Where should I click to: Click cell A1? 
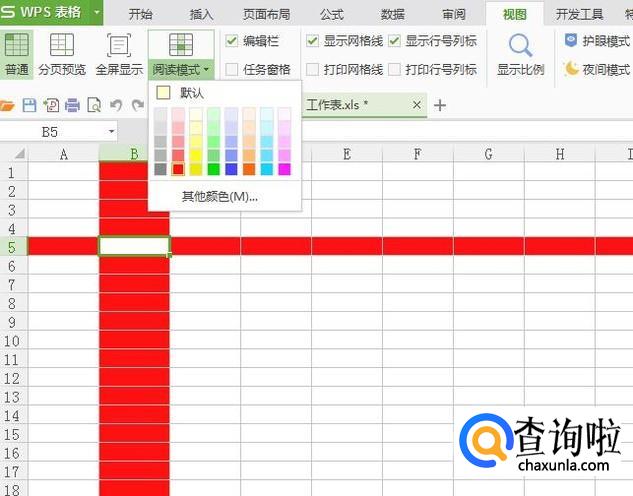click(63, 172)
